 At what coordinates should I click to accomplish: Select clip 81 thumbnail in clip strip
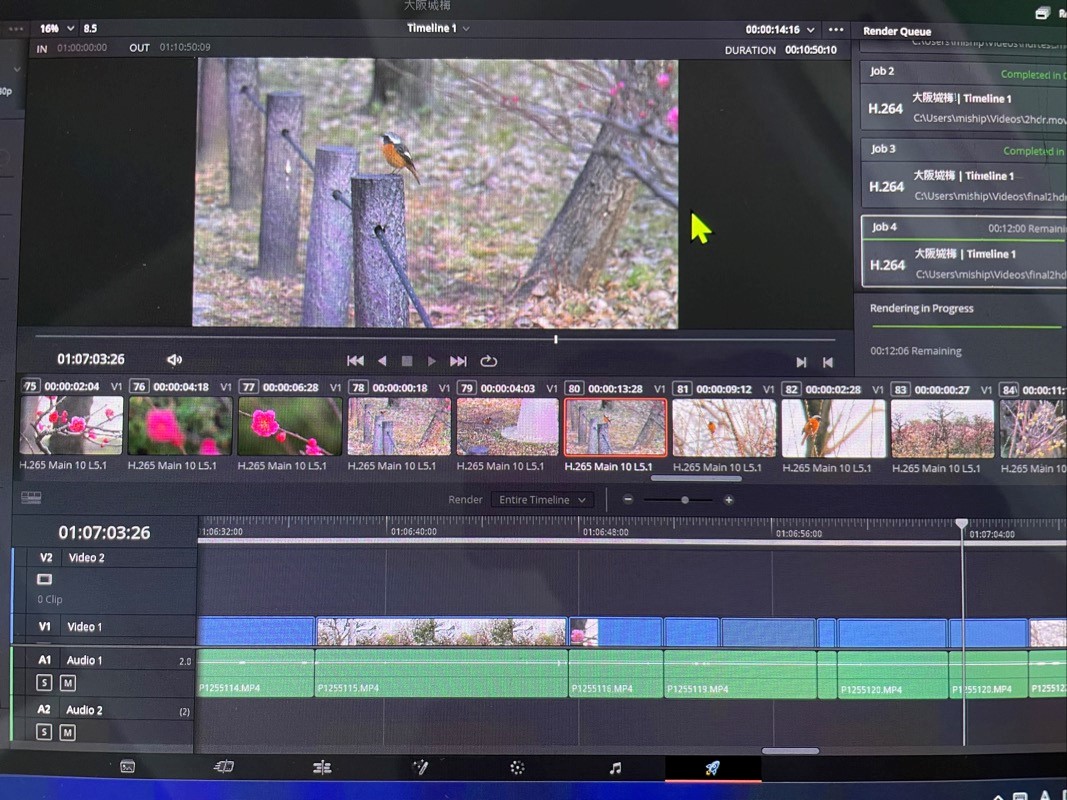724,428
